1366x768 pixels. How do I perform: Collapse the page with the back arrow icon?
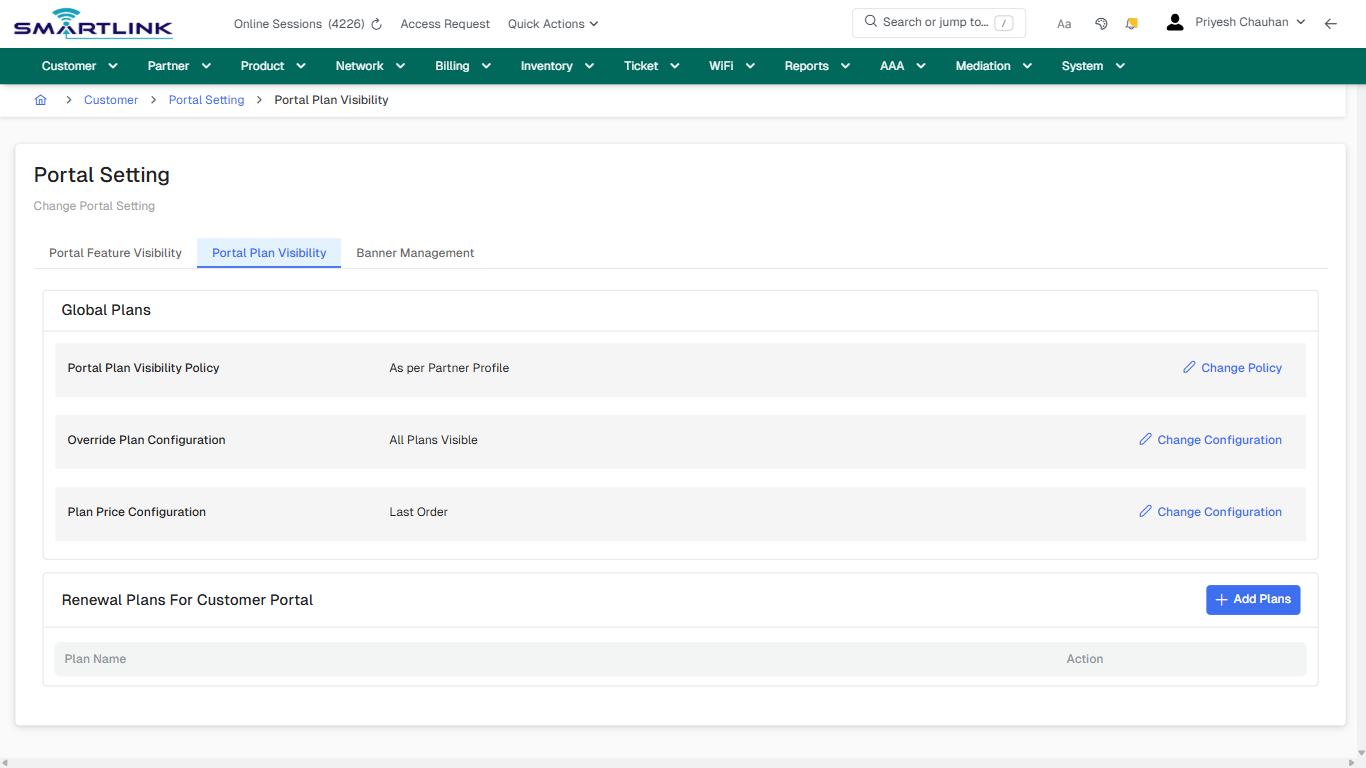pos(1330,23)
